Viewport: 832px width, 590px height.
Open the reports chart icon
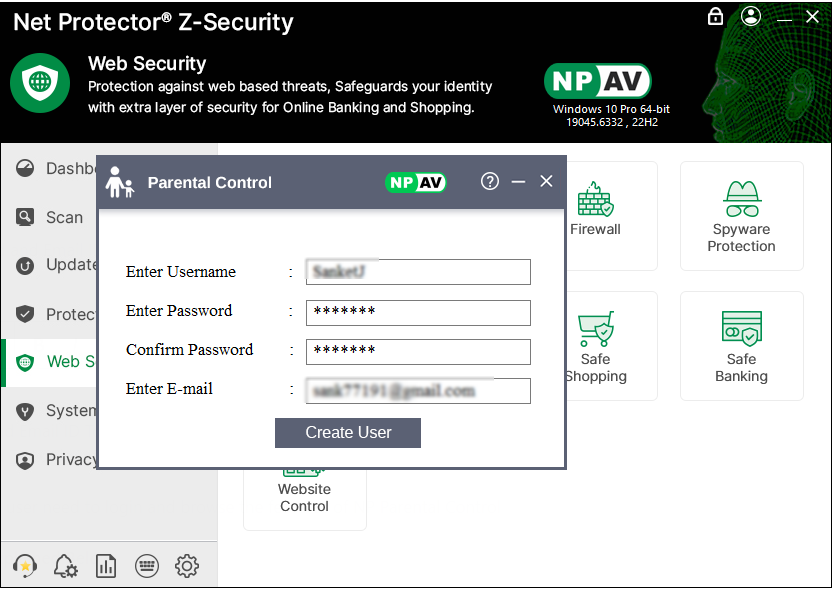pyautogui.click(x=106, y=565)
